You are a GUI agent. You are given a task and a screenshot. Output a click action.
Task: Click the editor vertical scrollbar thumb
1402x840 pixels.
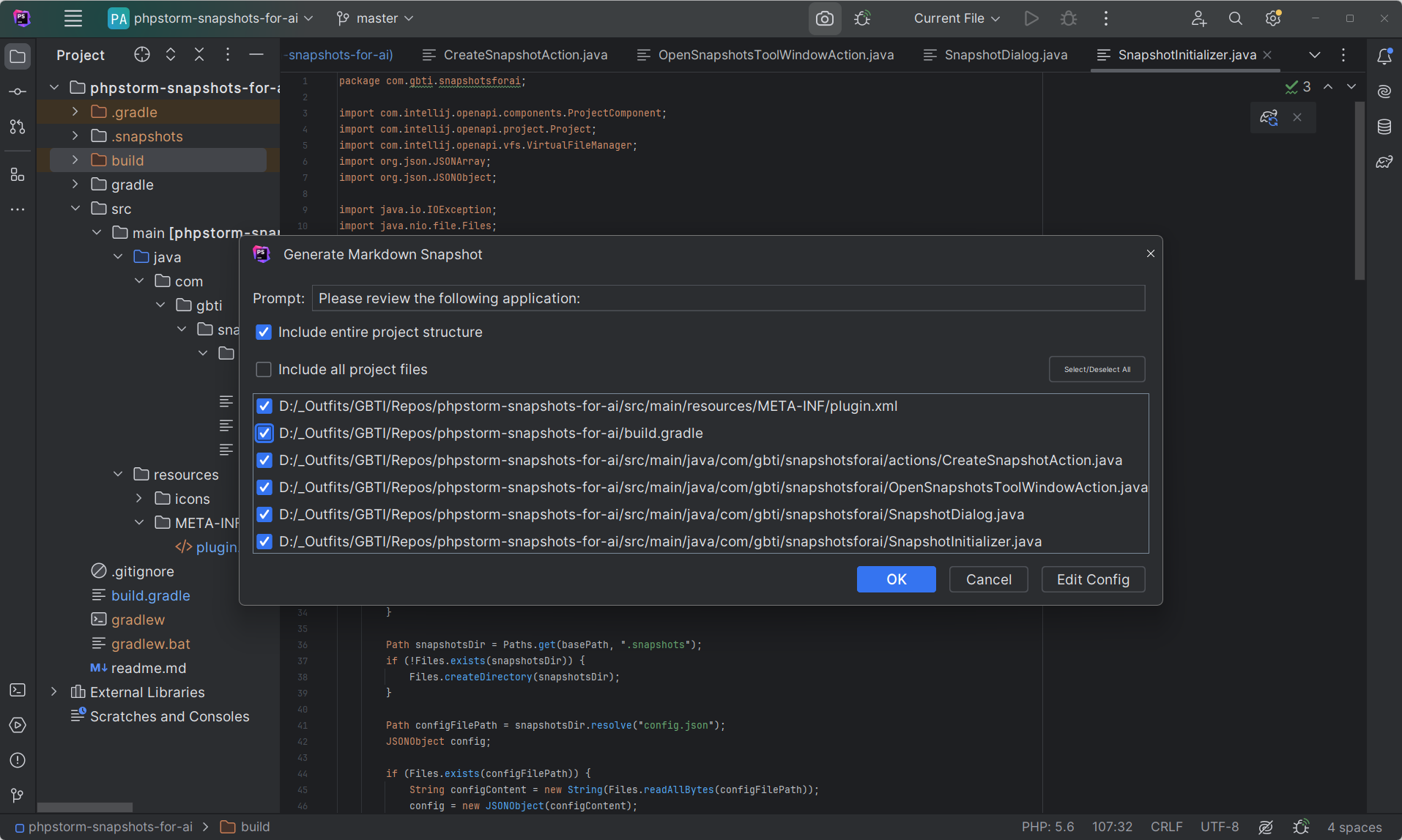pyautogui.click(x=1360, y=190)
